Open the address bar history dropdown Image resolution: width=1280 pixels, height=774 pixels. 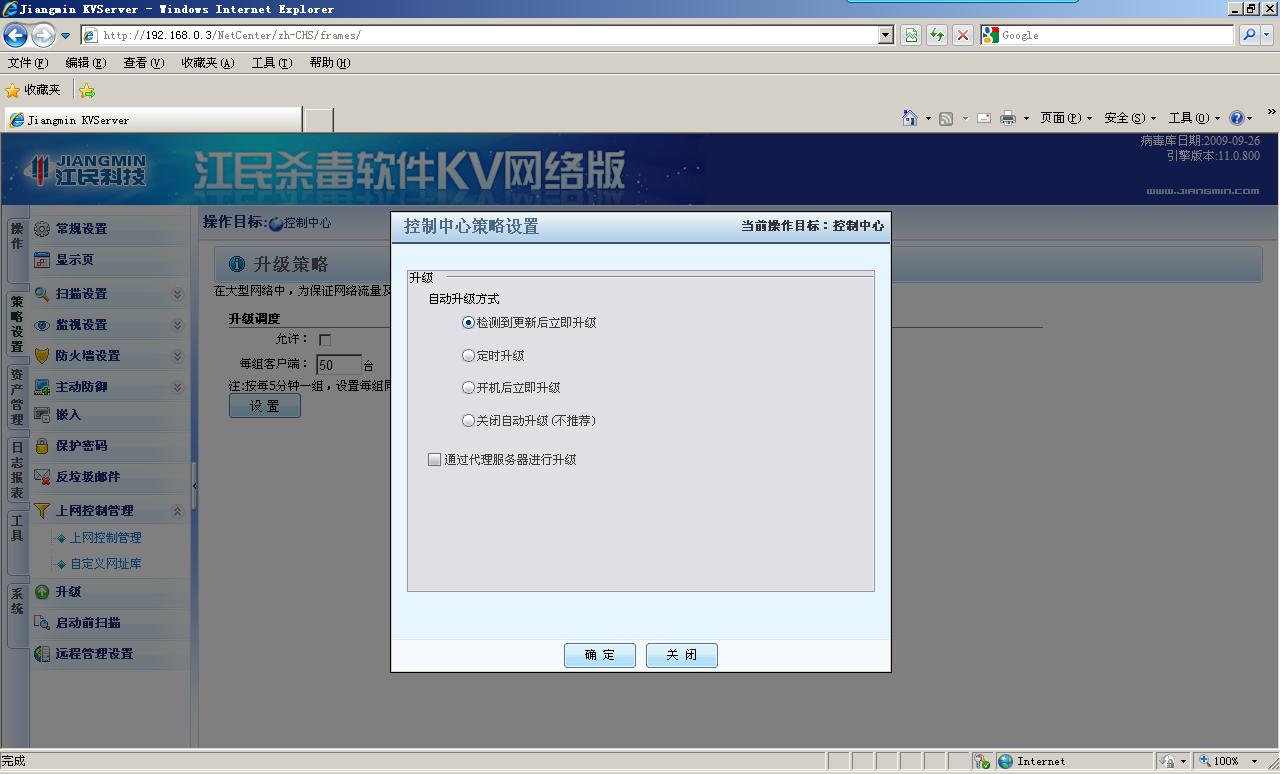point(886,35)
